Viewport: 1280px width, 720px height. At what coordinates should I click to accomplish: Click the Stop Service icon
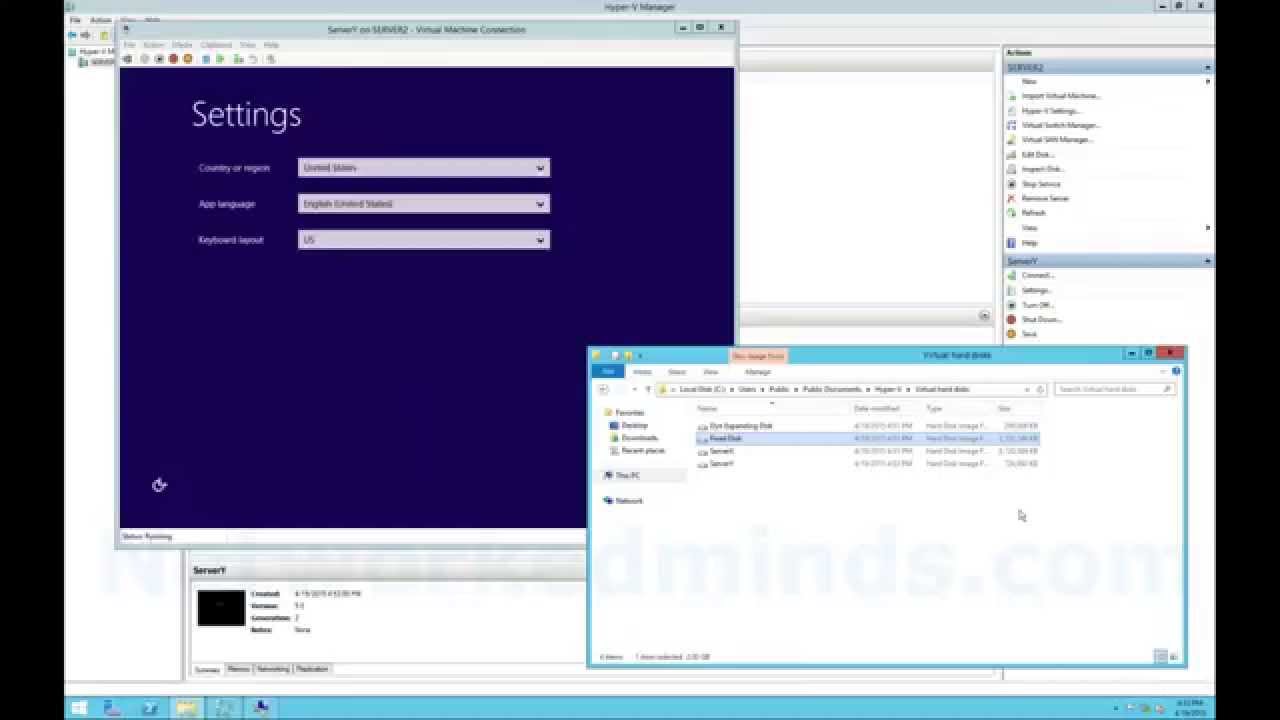(x=1012, y=184)
